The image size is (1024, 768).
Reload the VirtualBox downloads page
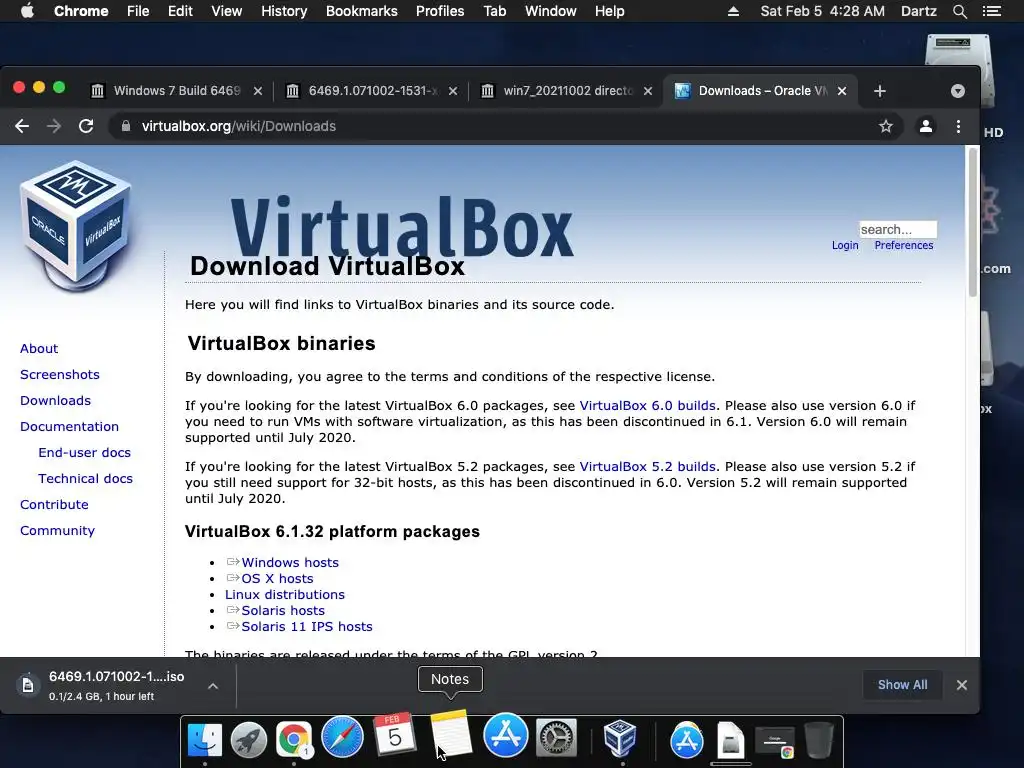(86, 126)
